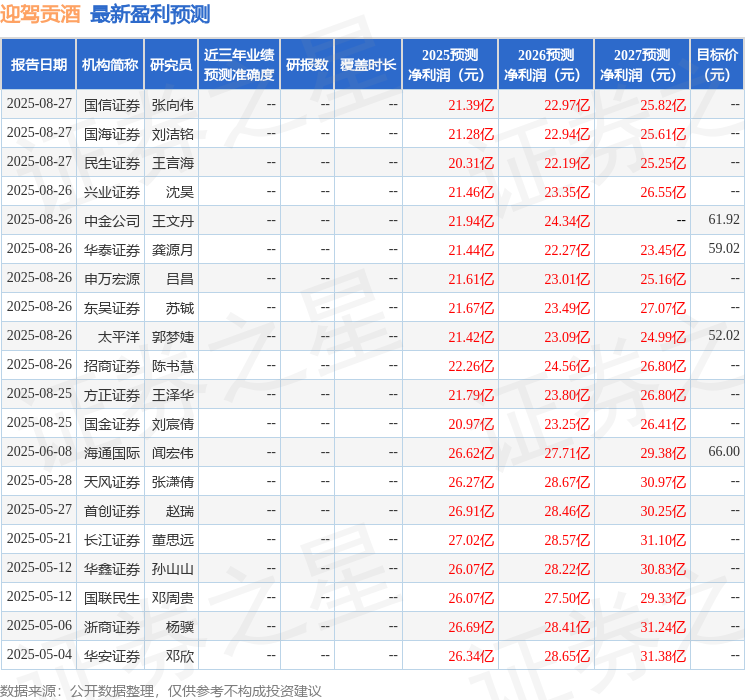Click 申万宏源 institution cell

[112, 279]
